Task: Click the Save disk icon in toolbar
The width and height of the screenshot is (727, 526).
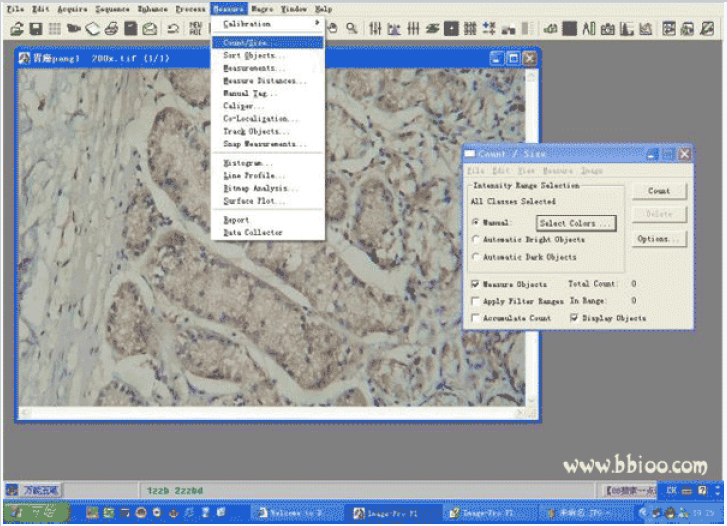Action: [x=36, y=29]
